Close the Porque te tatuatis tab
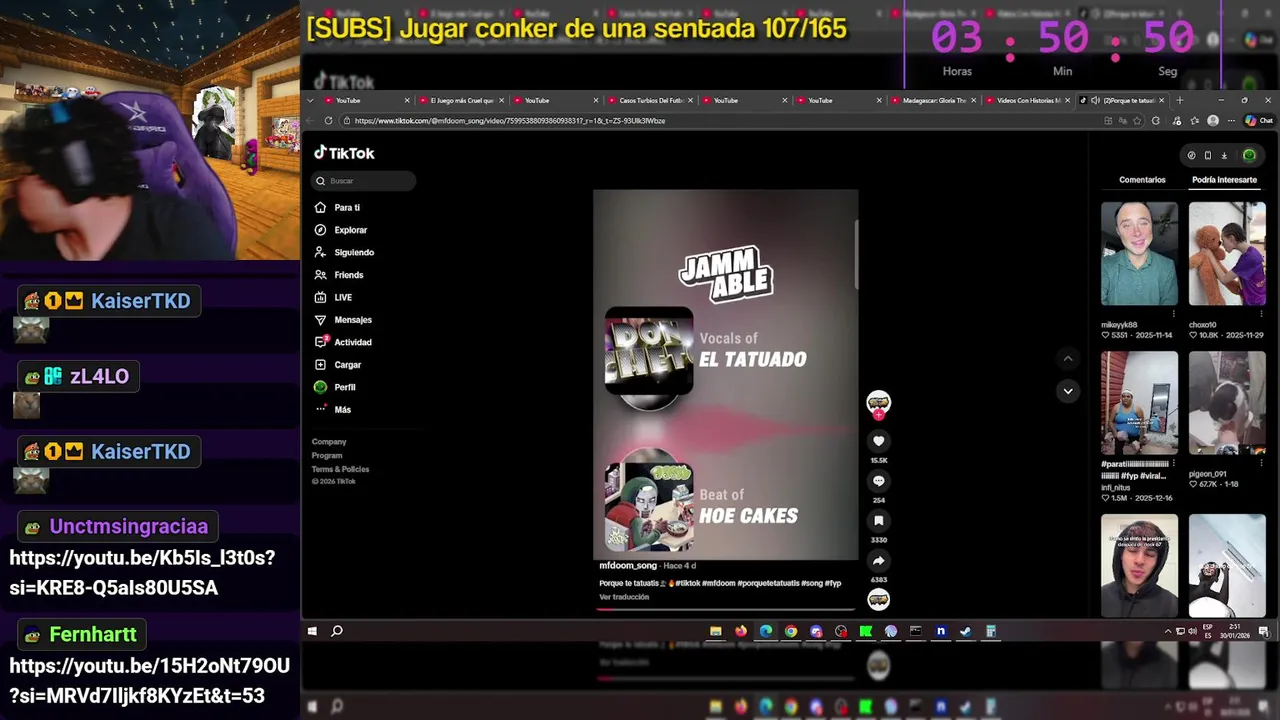The image size is (1280, 720). [1163, 100]
